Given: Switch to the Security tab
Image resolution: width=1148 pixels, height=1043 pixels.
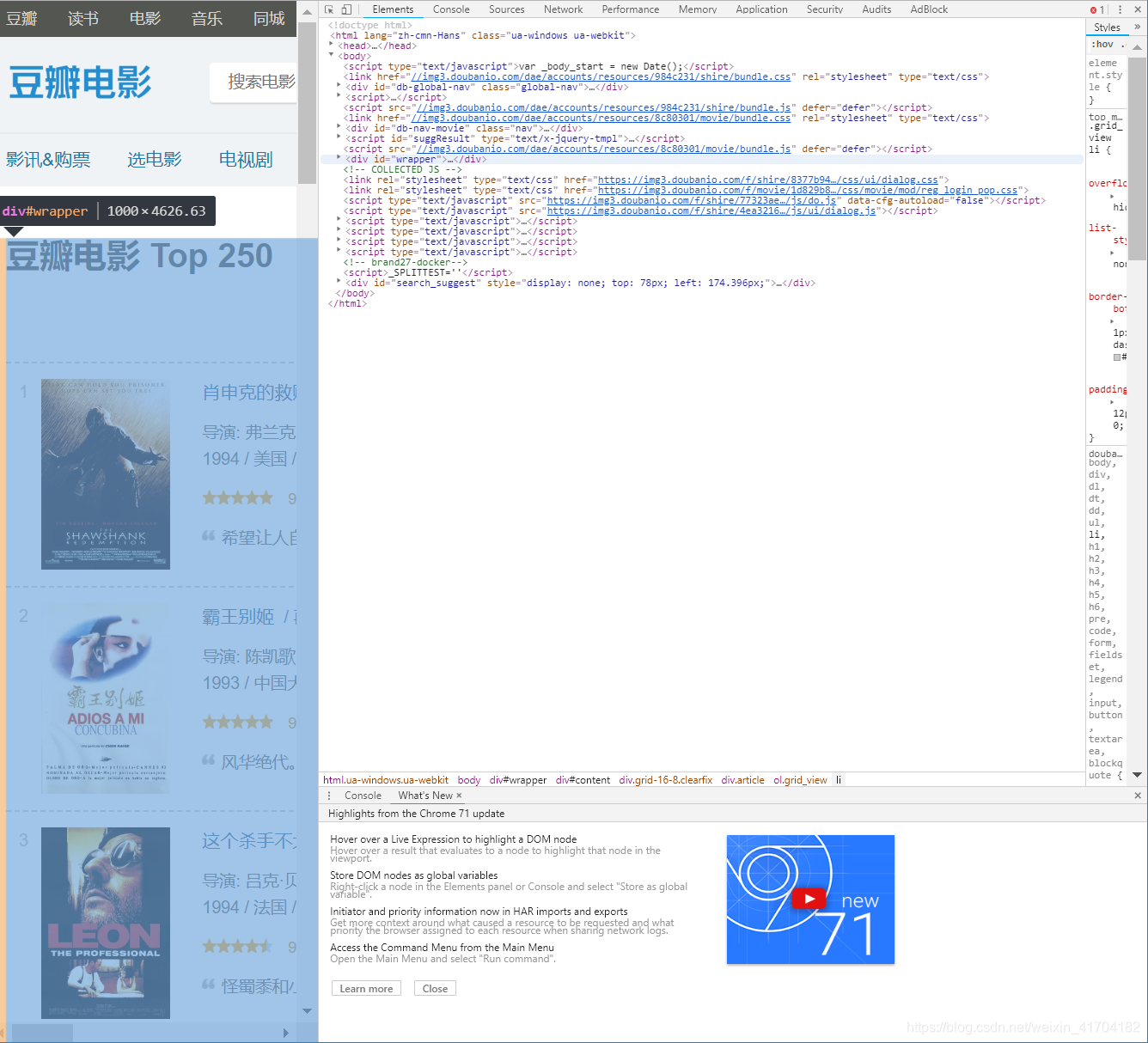Looking at the screenshot, I should tap(825, 9).
